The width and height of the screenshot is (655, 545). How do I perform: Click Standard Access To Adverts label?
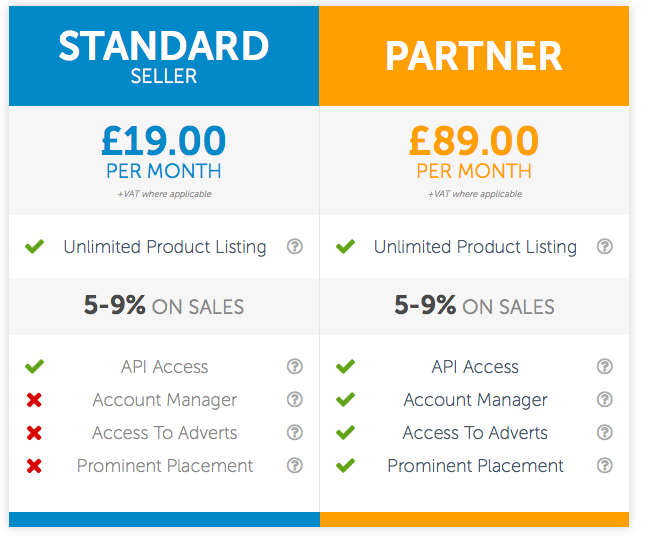[x=165, y=433]
